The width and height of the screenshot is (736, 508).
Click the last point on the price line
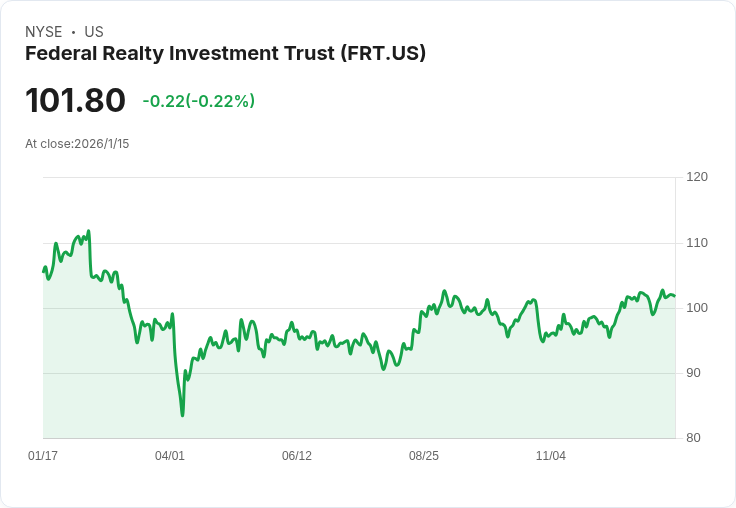(x=675, y=296)
